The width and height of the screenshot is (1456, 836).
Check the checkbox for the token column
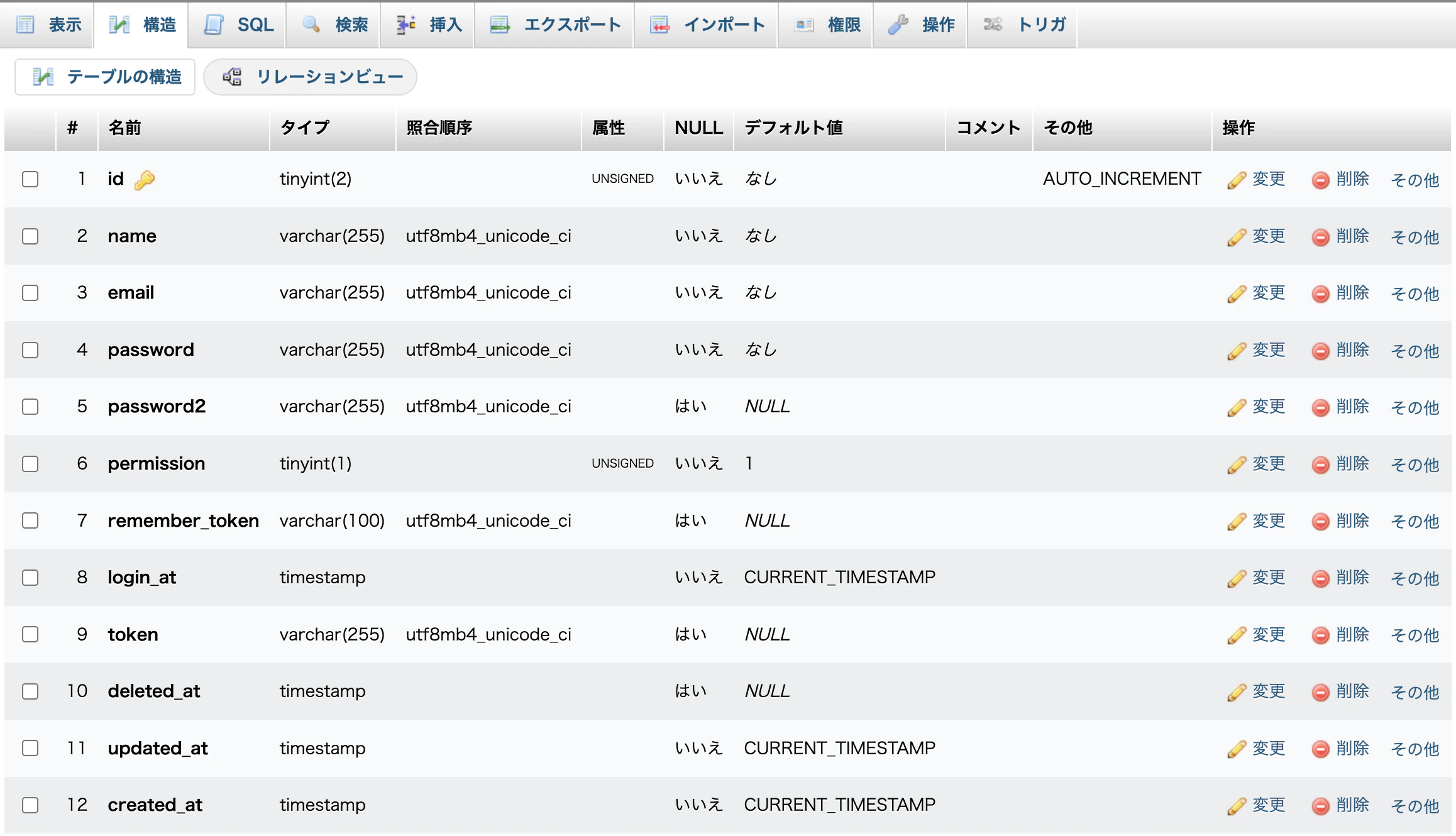[x=30, y=634]
